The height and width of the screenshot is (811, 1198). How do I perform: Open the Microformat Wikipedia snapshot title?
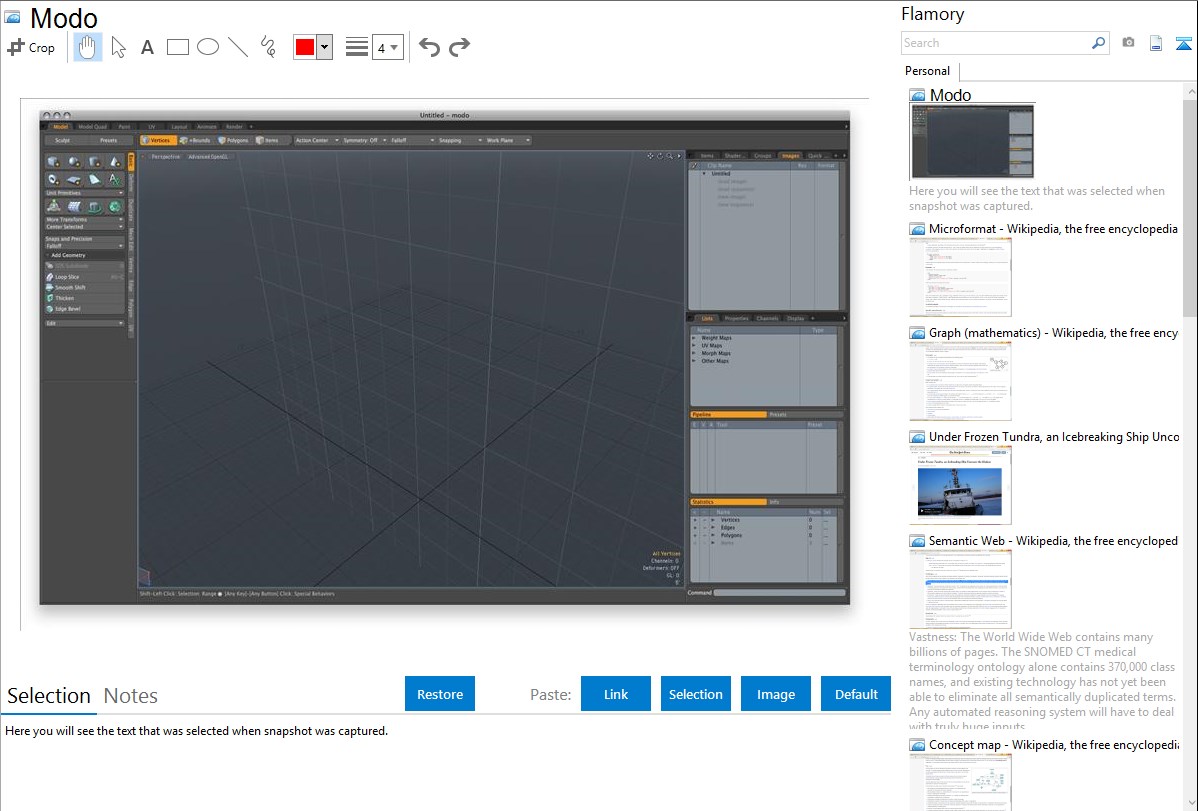point(1053,229)
